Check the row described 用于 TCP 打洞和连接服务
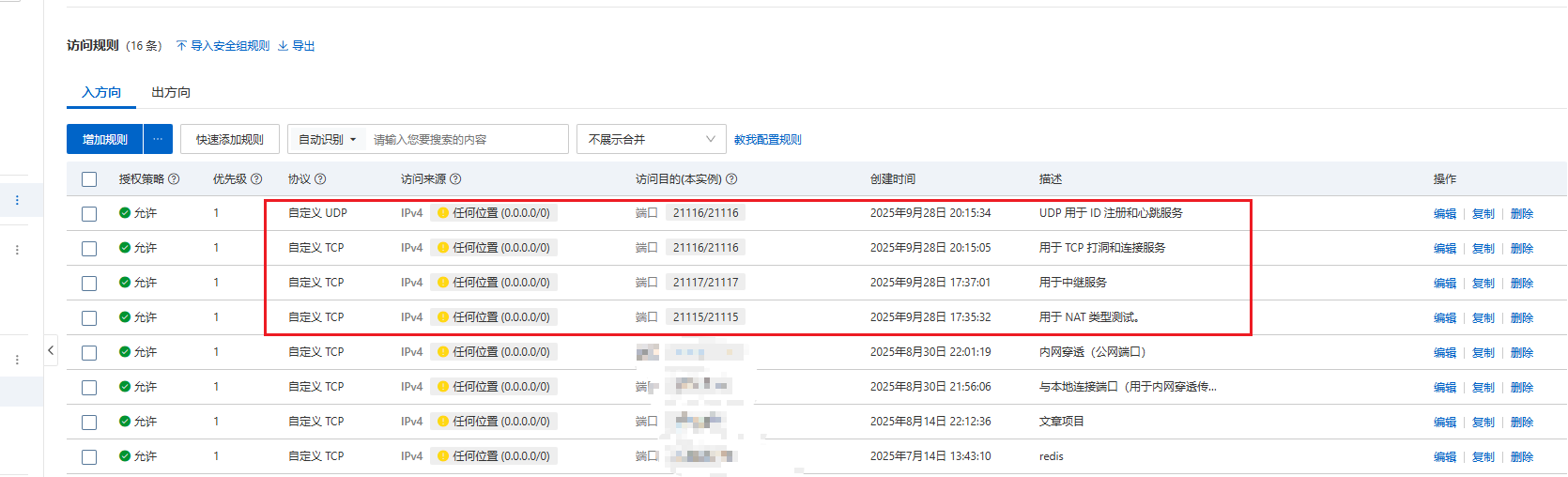The image size is (1568, 477). coord(89,249)
